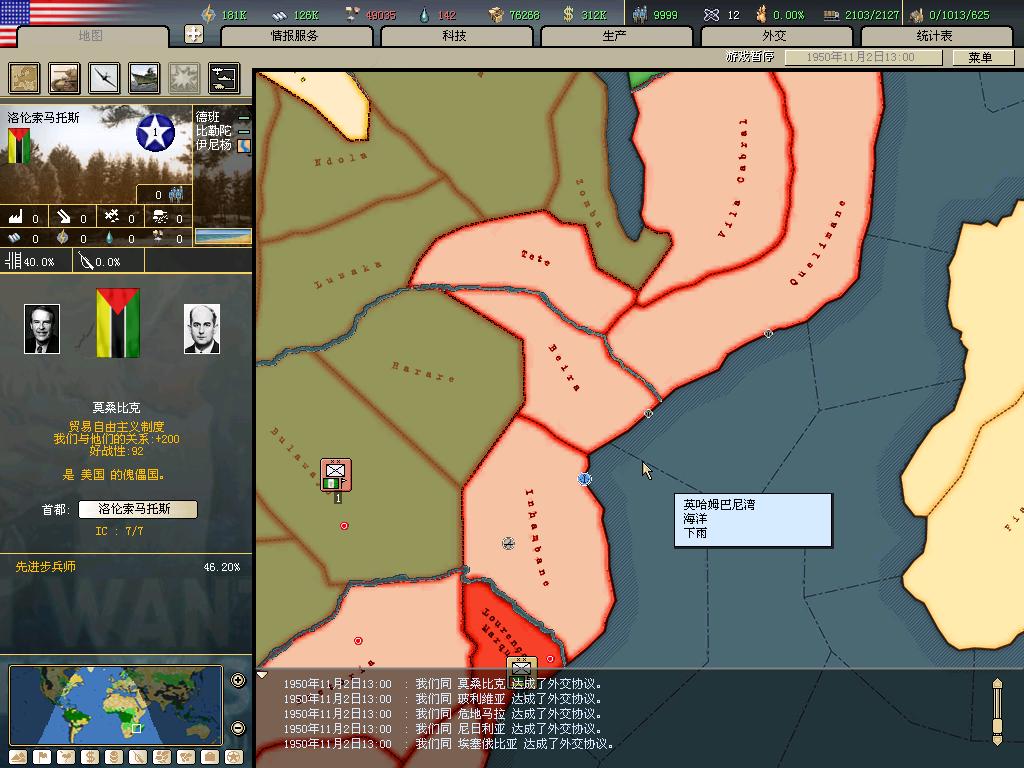The width and height of the screenshot is (1024, 768).
Task: Switch to weather map mode icon
Action: 66,758
